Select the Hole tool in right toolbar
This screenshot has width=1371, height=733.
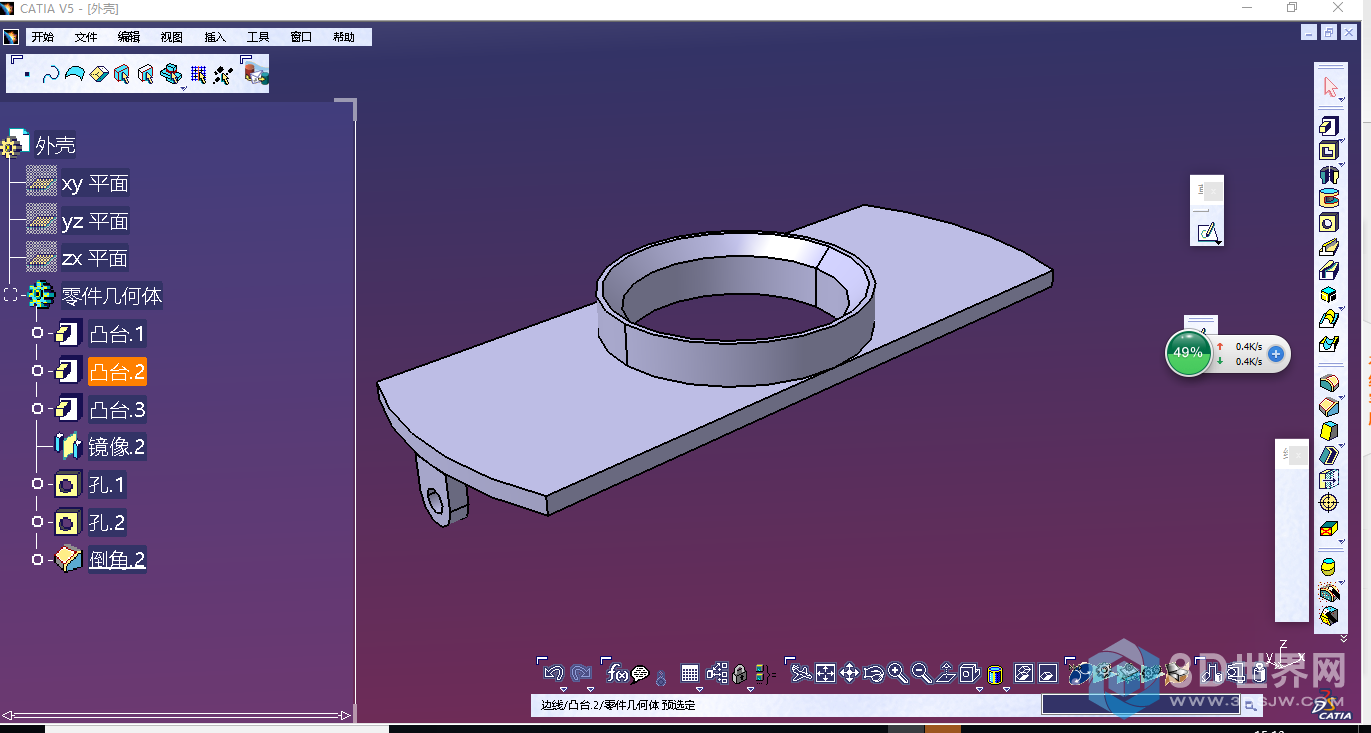[1328, 223]
